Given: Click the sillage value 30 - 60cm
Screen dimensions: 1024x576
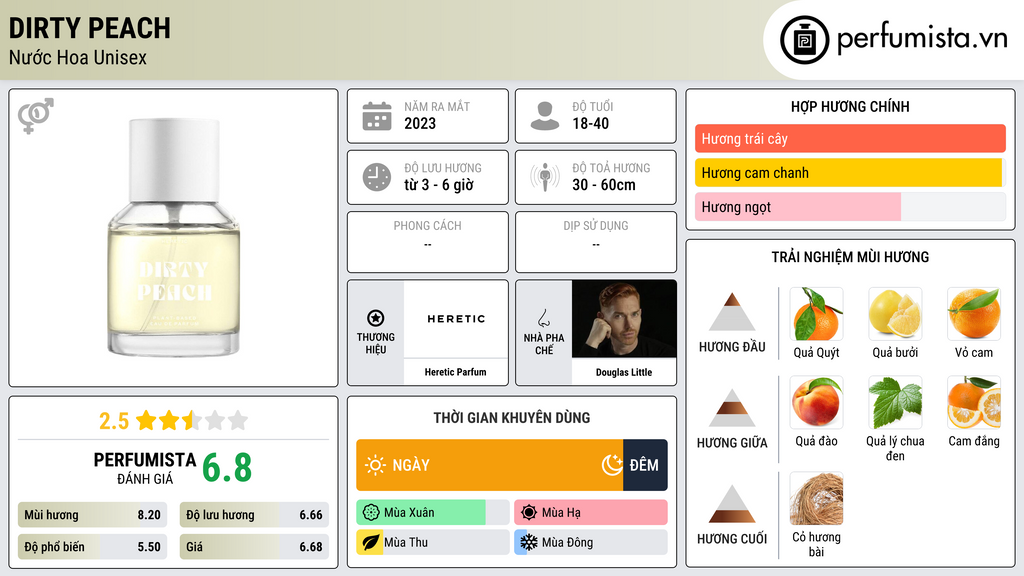Looking at the screenshot, I should [x=604, y=185].
